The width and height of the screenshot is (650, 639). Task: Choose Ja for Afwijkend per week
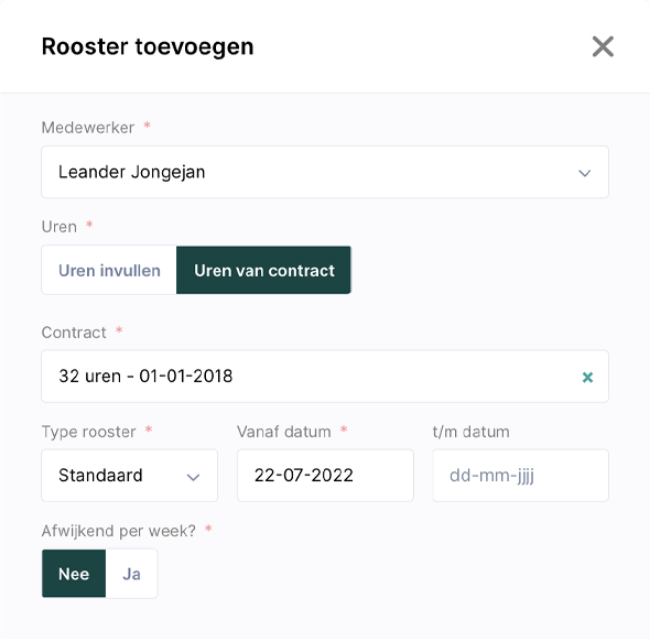(131, 574)
